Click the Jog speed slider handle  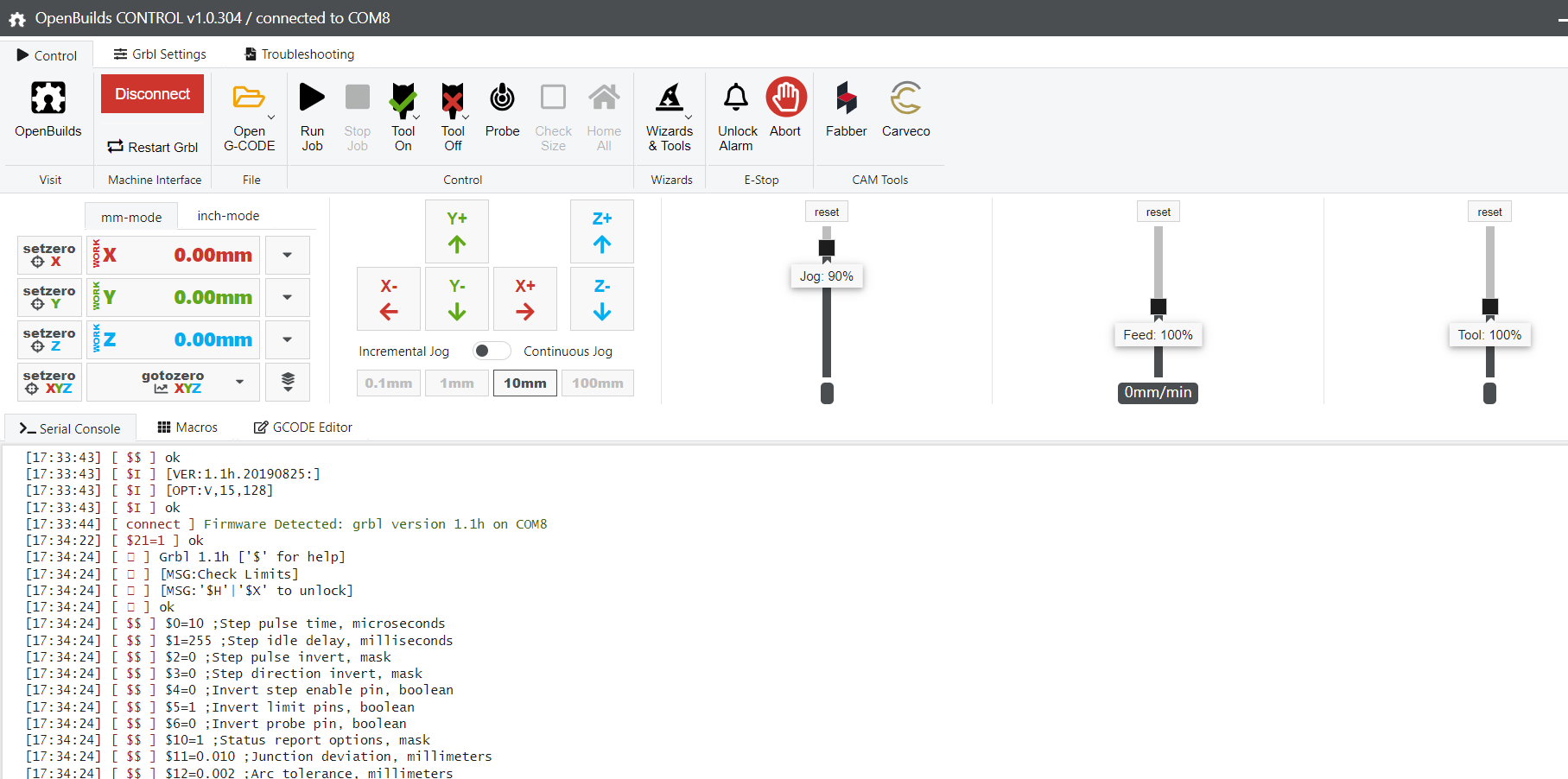click(x=827, y=248)
